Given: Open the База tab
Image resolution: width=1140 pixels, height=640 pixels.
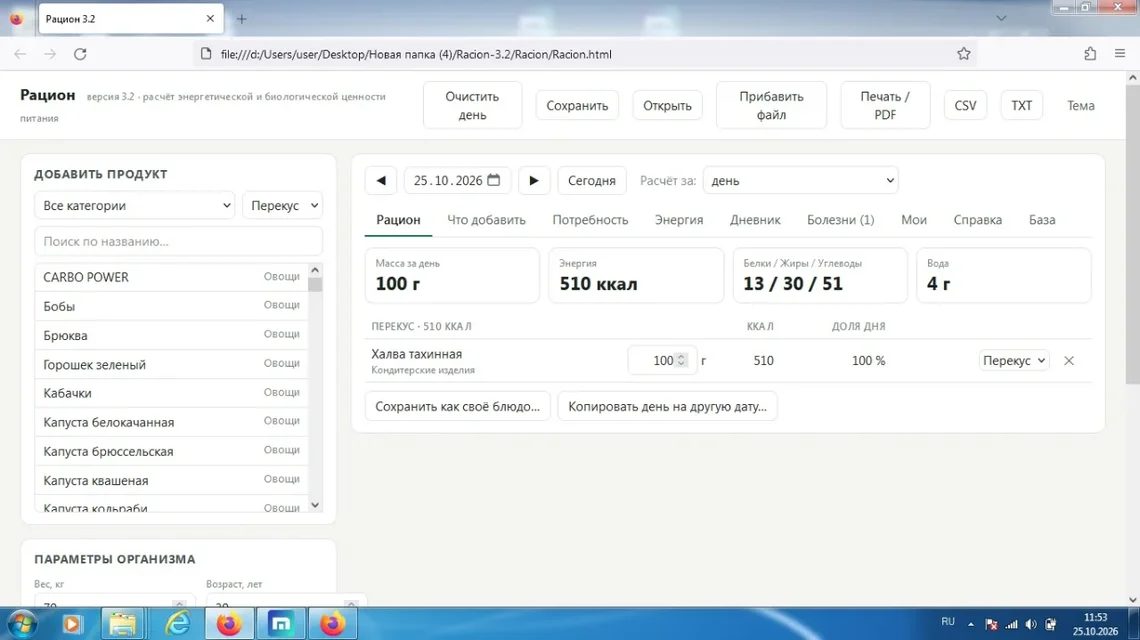Looking at the screenshot, I should [x=1042, y=220].
